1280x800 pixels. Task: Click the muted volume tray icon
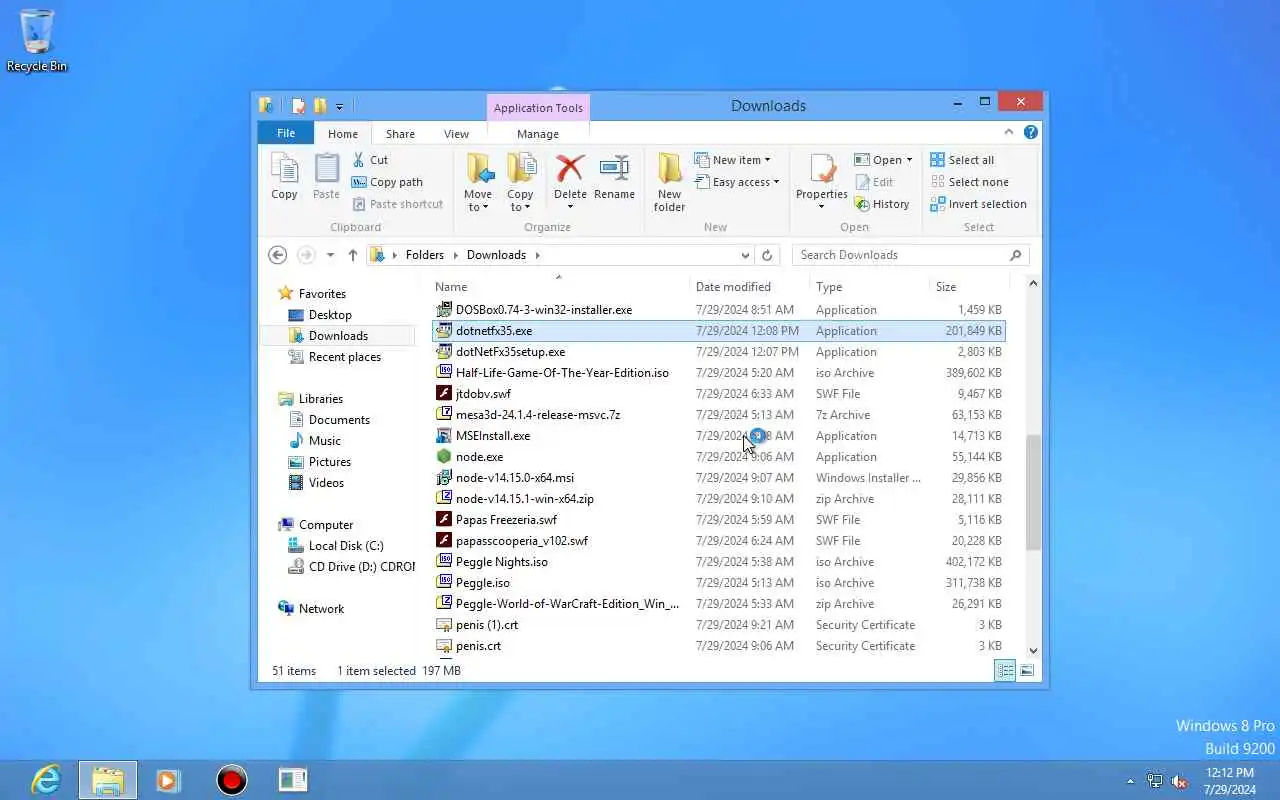pyautogui.click(x=1179, y=781)
